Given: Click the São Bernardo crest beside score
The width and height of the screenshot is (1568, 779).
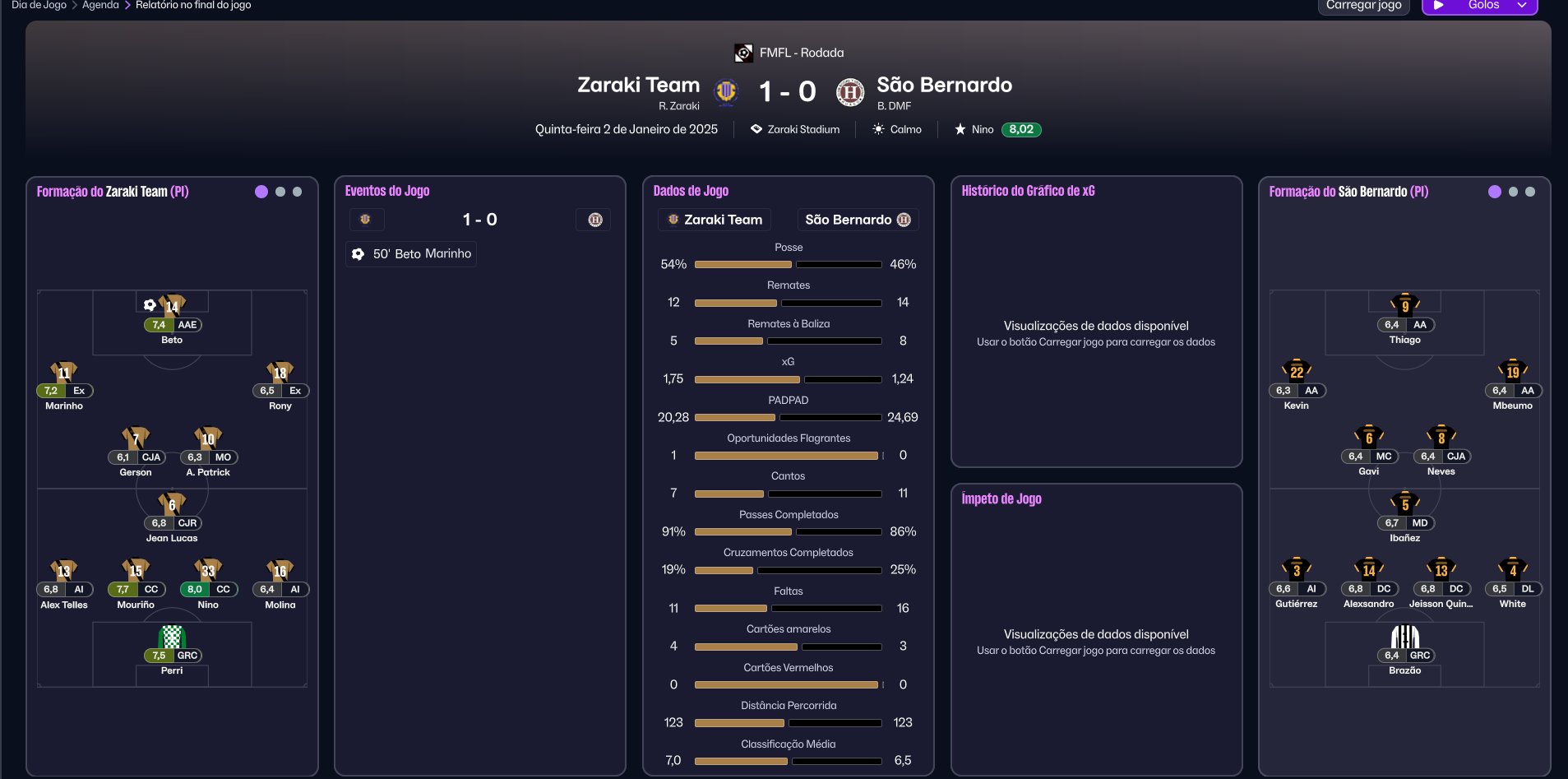Looking at the screenshot, I should click(849, 91).
